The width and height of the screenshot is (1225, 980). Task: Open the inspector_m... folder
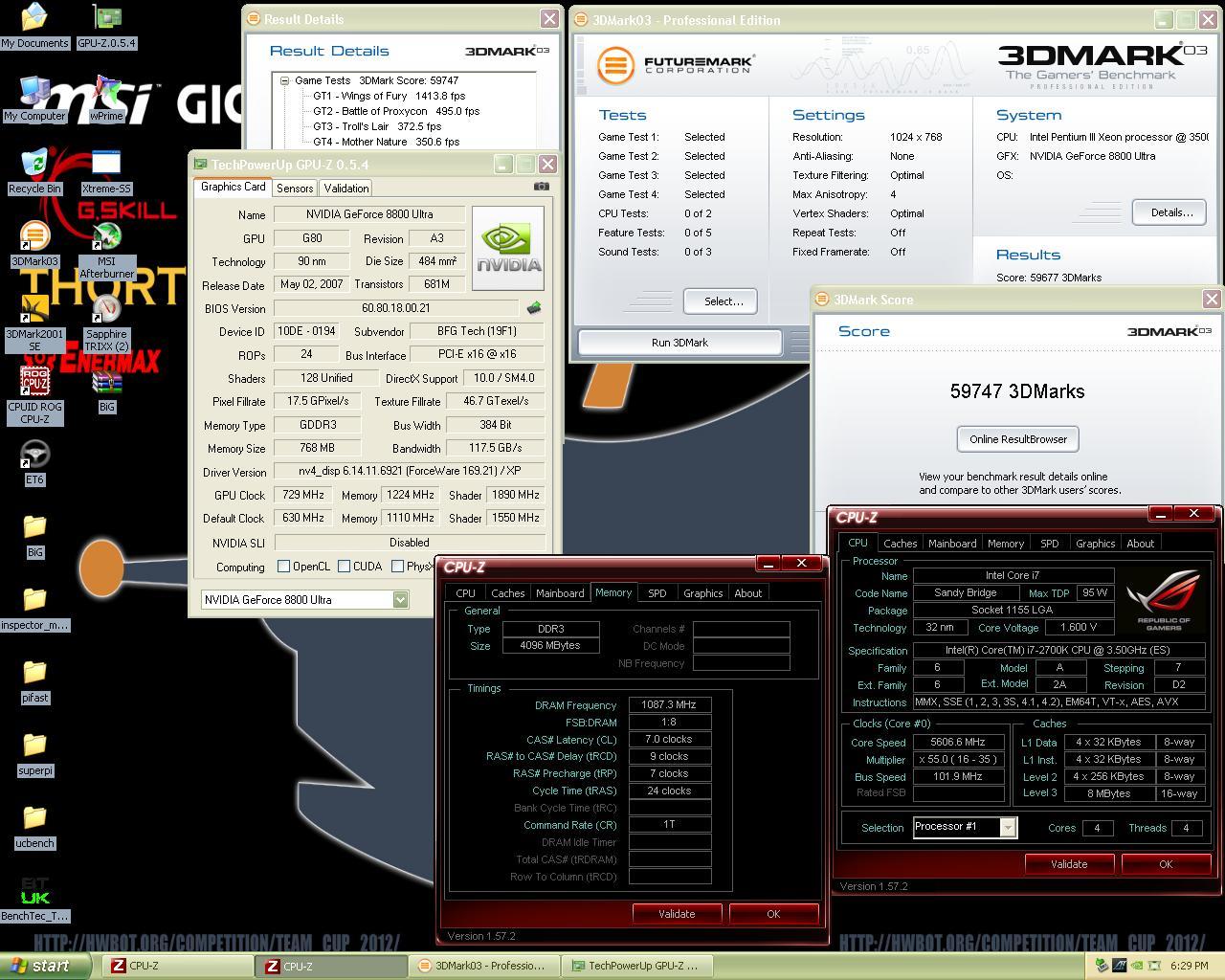(34, 607)
